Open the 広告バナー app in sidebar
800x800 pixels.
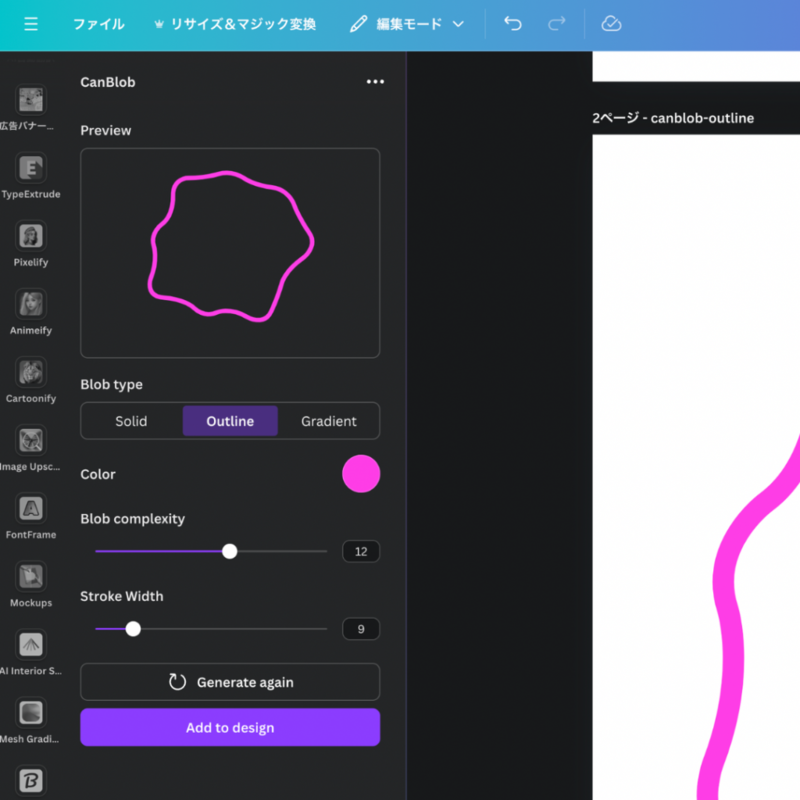31,108
